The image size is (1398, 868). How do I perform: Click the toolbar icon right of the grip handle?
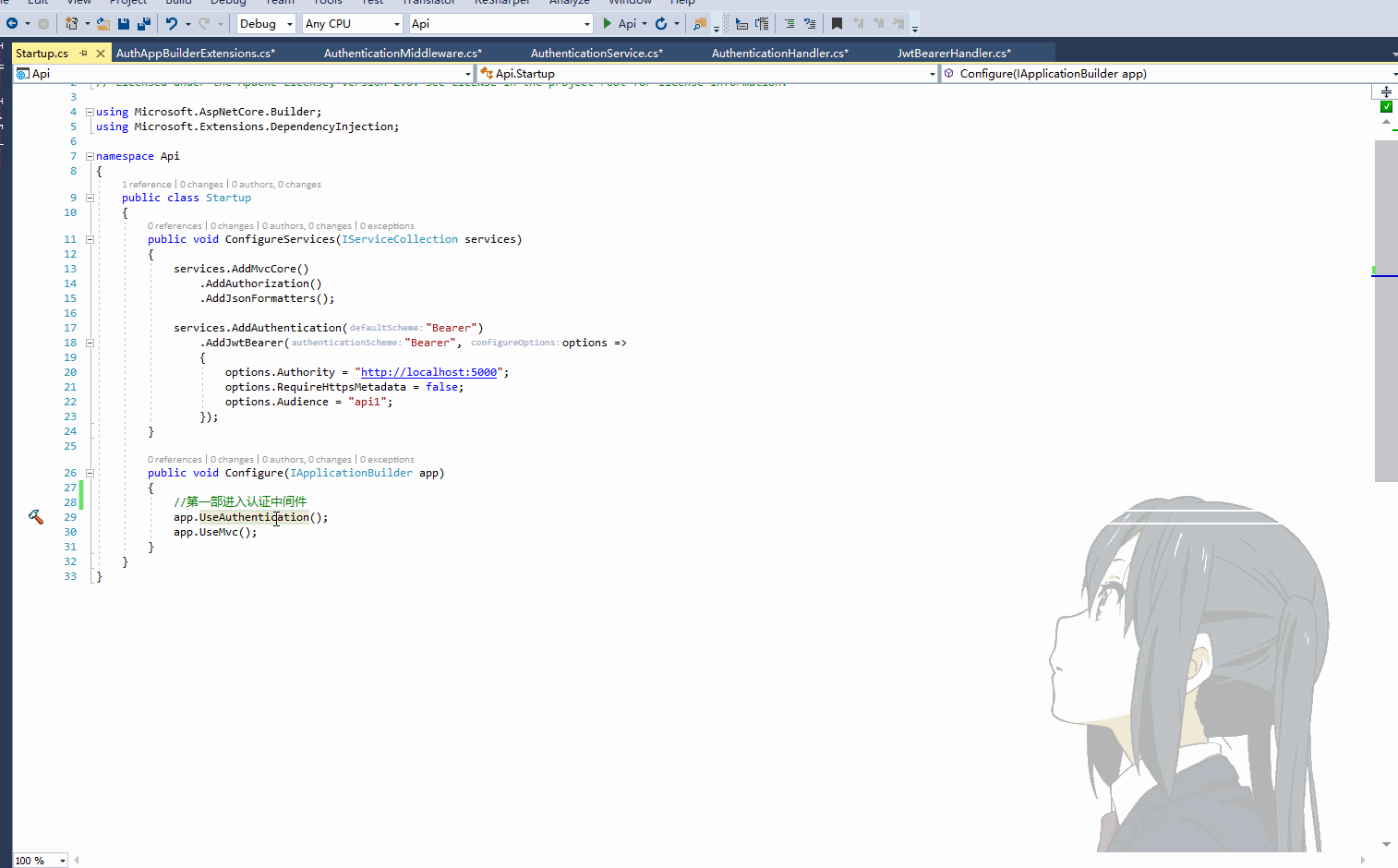[741, 24]
